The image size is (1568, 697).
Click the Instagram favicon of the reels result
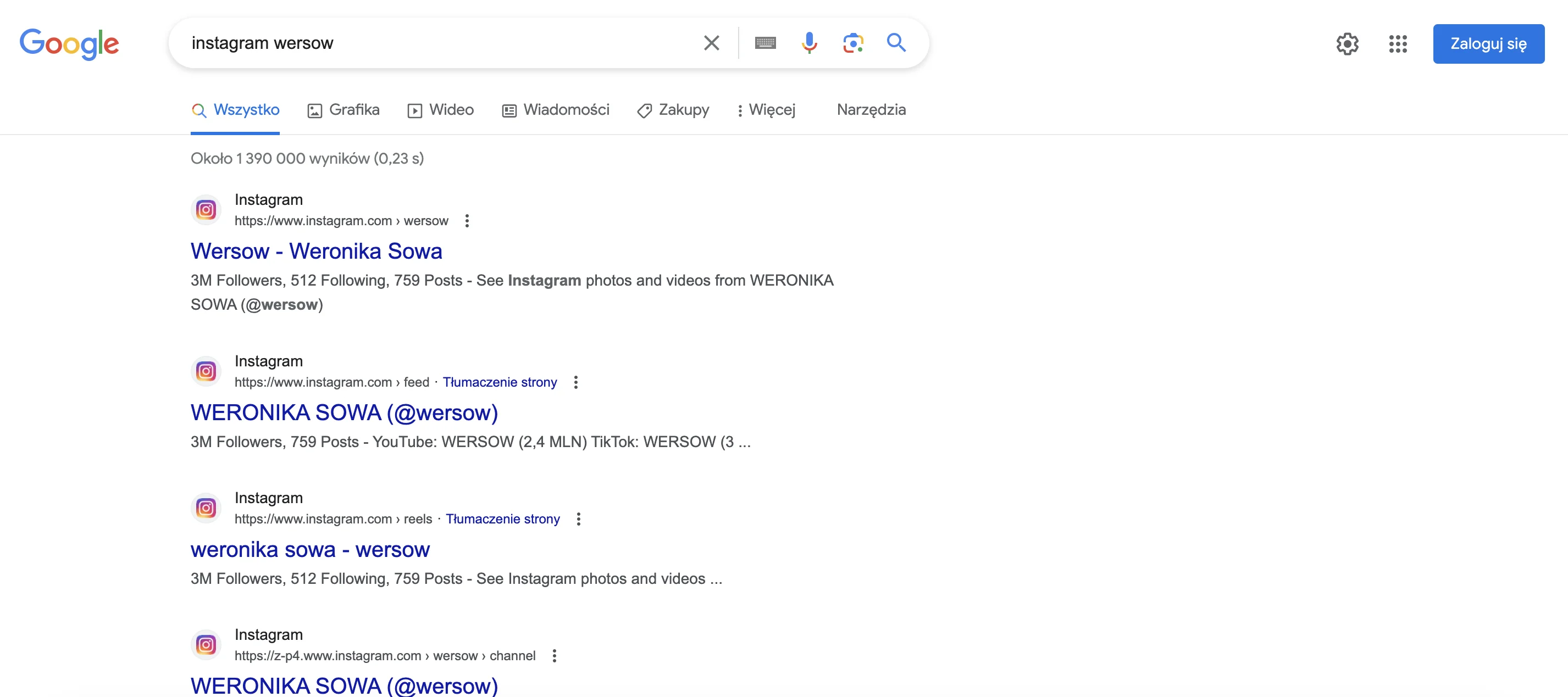(x=206, y=508)
